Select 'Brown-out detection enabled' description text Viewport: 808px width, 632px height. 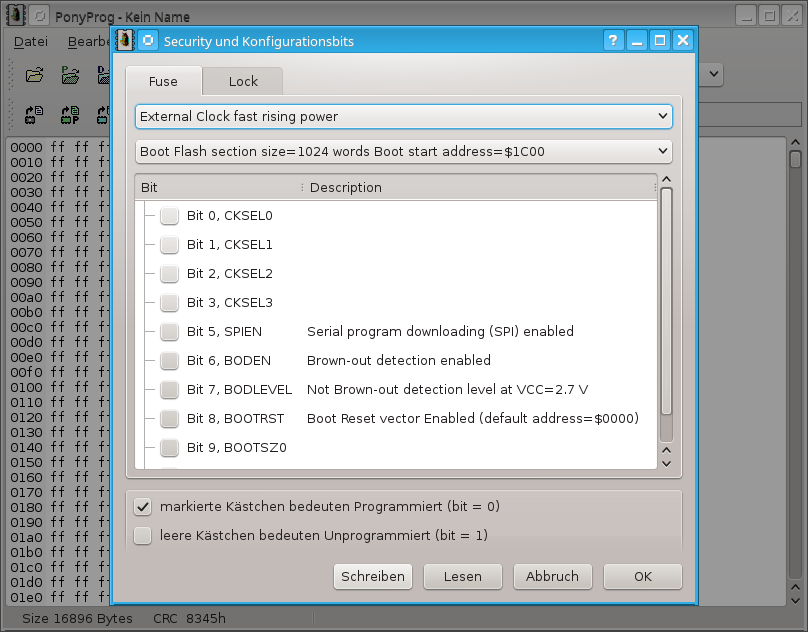point(399,360)
